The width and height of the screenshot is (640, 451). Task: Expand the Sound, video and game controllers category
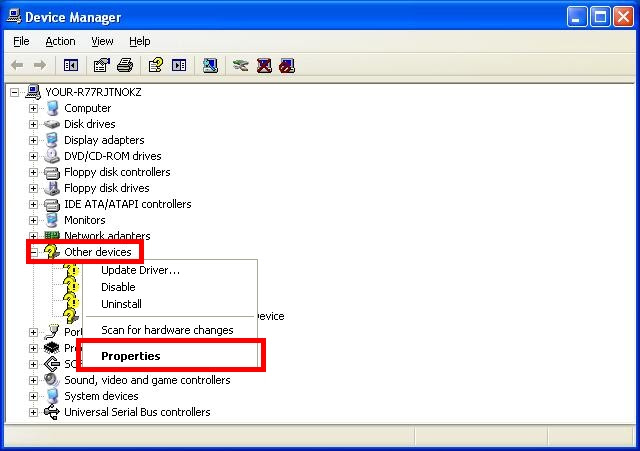click(33, 380)
